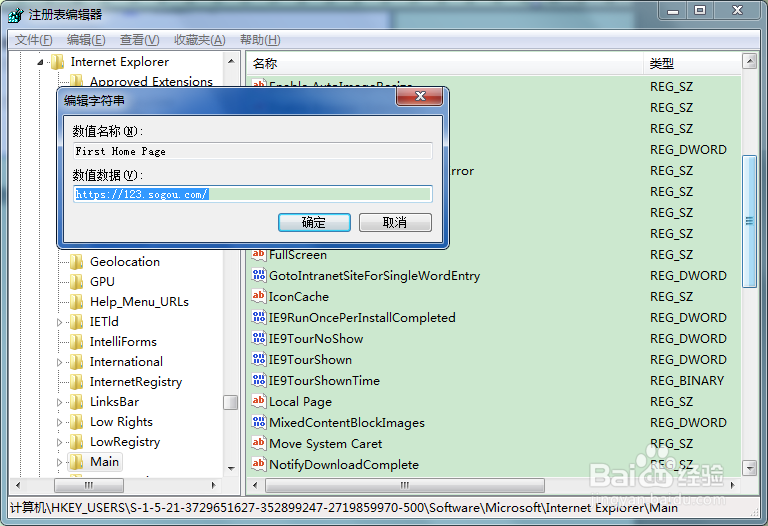Open the 文件(F) menu

pos(33,40)
